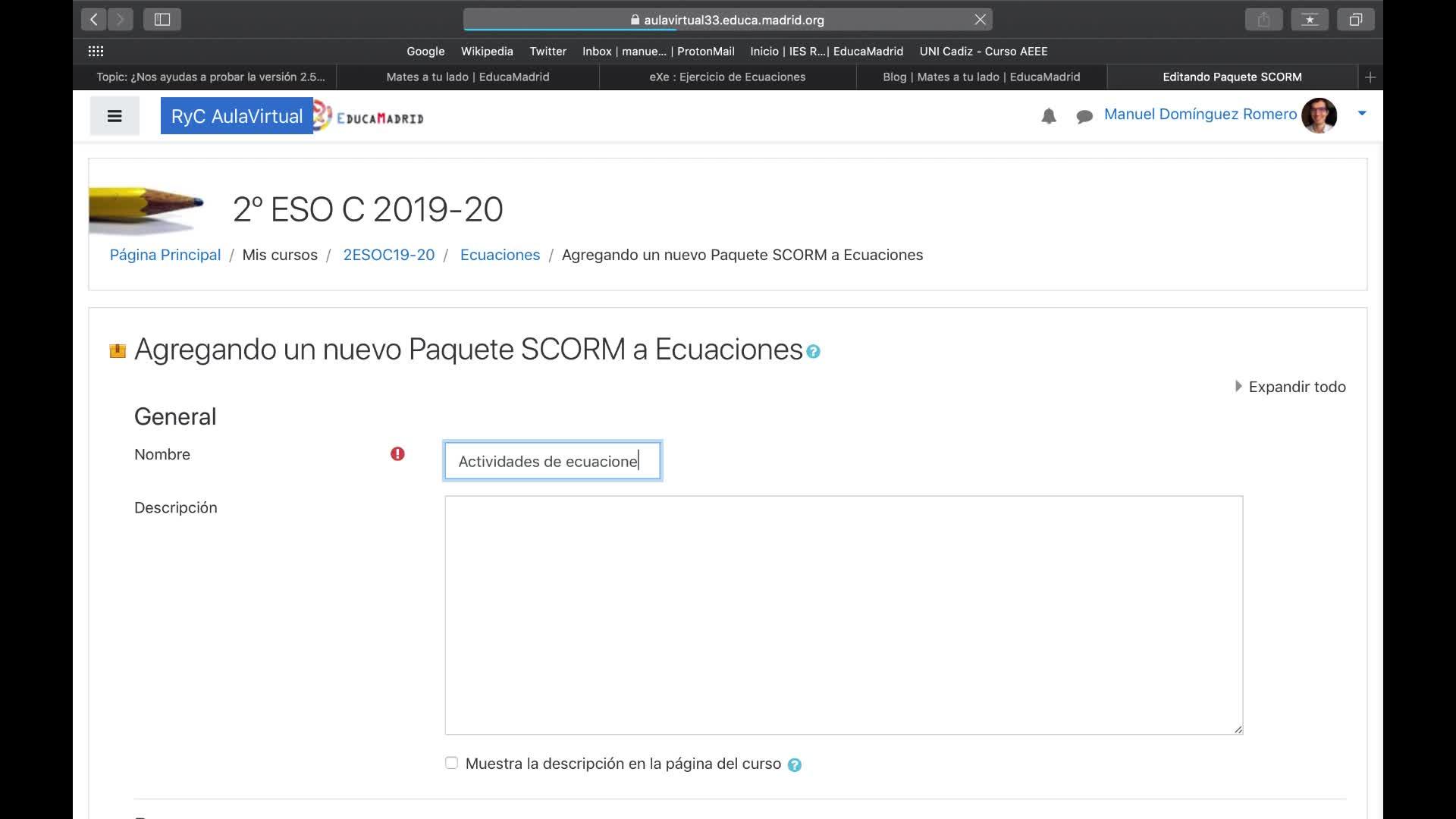This screenshot has height=819, width=1456.
Task: Click help icon next to description checkbox
Action: [794, 765]
